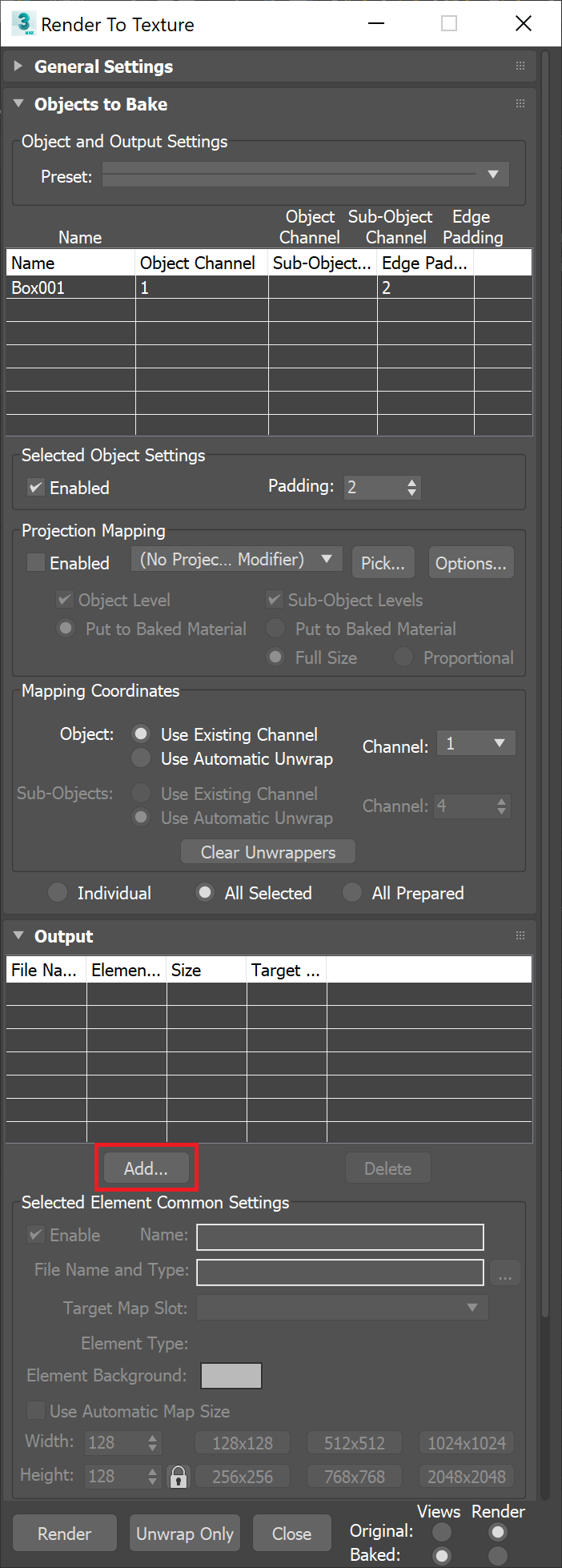Choose Use Automatic Unwrap for Object mapping
This screenshot has width=562, height=1568.
tap(140, 758)
